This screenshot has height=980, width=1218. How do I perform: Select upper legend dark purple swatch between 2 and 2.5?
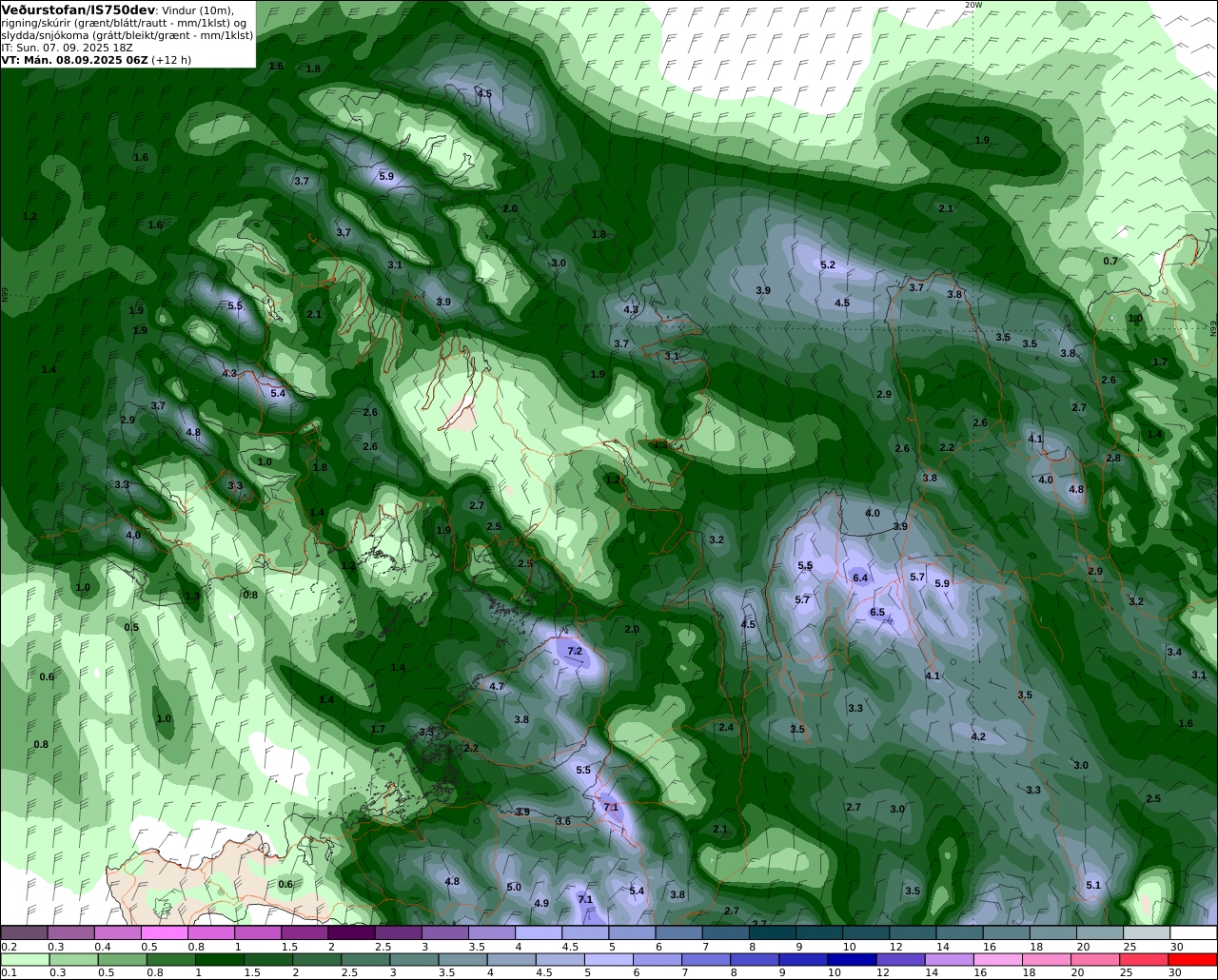tap(351, 933)
